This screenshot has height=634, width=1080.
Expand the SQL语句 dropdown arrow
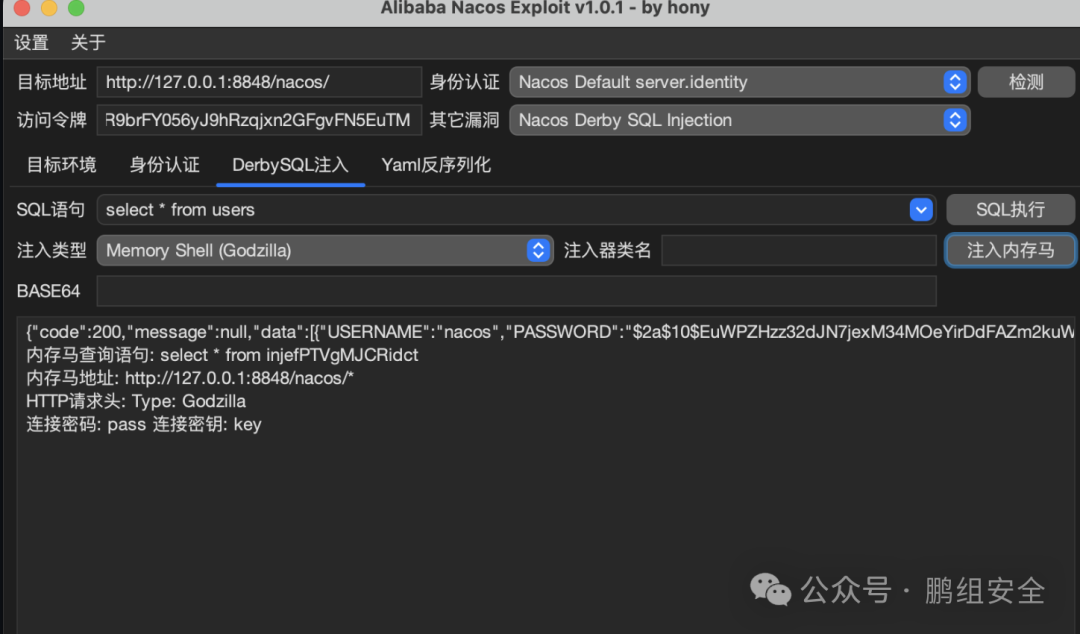921,209
